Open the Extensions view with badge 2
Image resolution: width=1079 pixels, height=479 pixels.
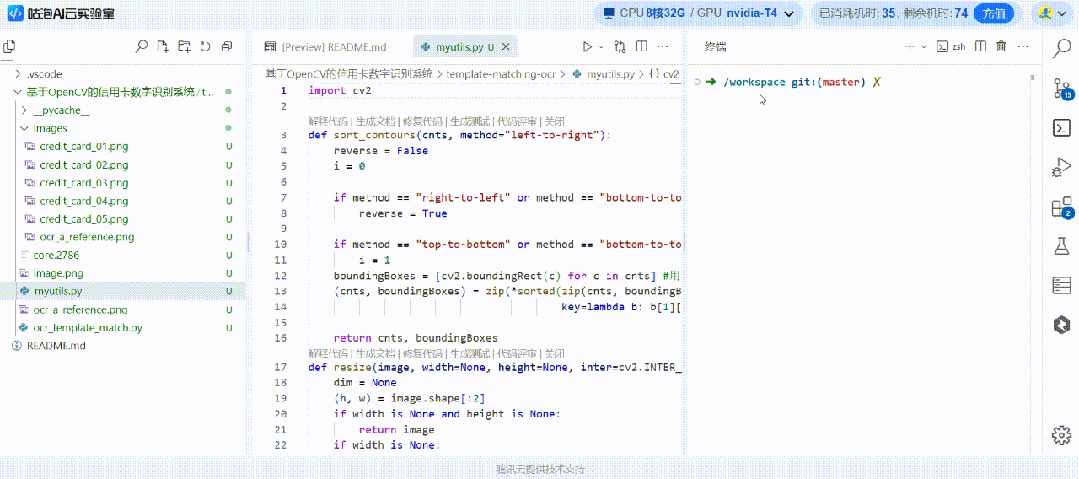pyautogui.click(x=1061, y=207)
